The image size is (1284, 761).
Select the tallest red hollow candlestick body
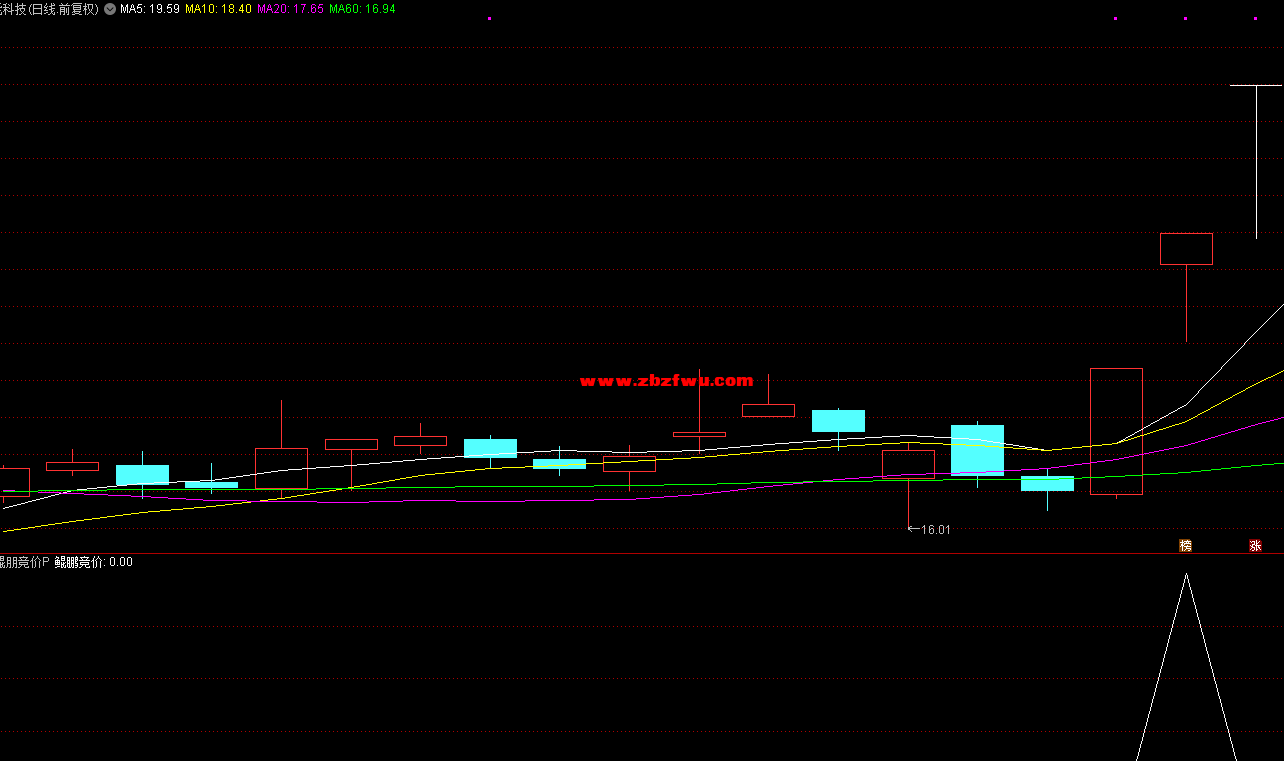click(1116, 431)
